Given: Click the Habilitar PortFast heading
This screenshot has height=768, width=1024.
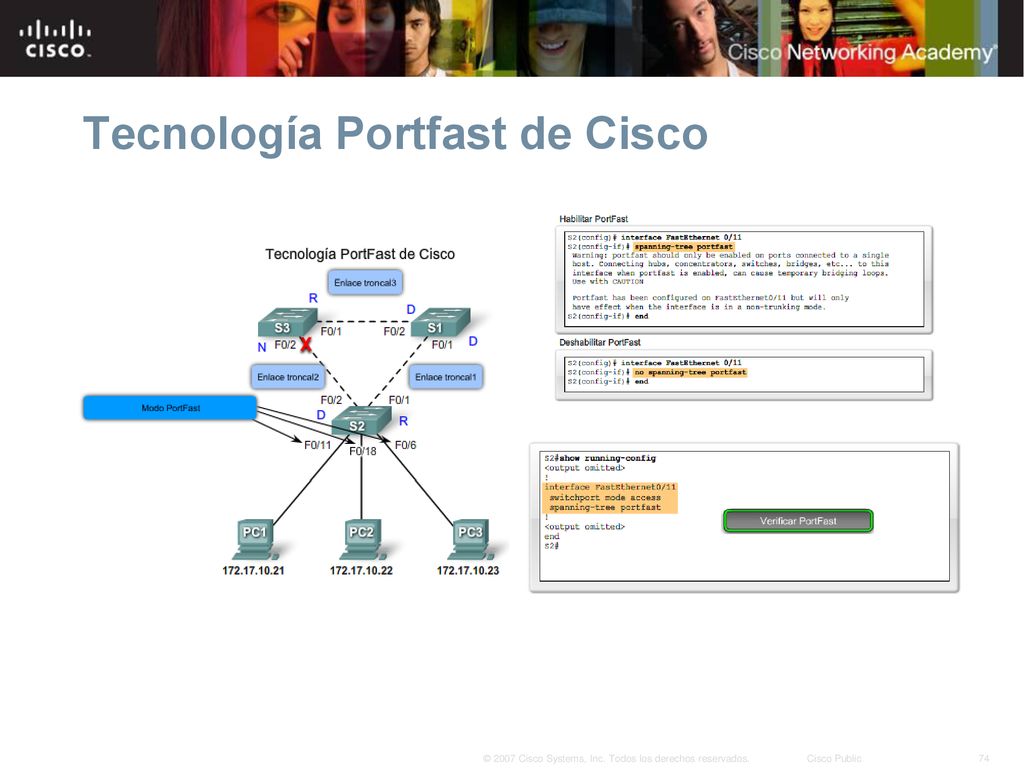Looking at the screenshot, I should (x=594, y=219).
